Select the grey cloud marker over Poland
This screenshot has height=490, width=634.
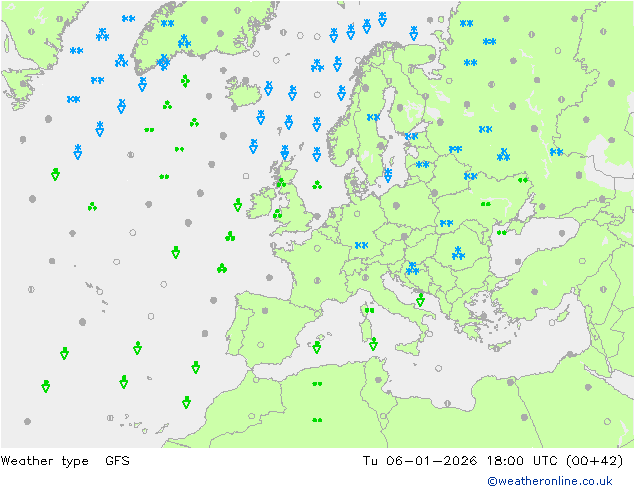[396, 206]
